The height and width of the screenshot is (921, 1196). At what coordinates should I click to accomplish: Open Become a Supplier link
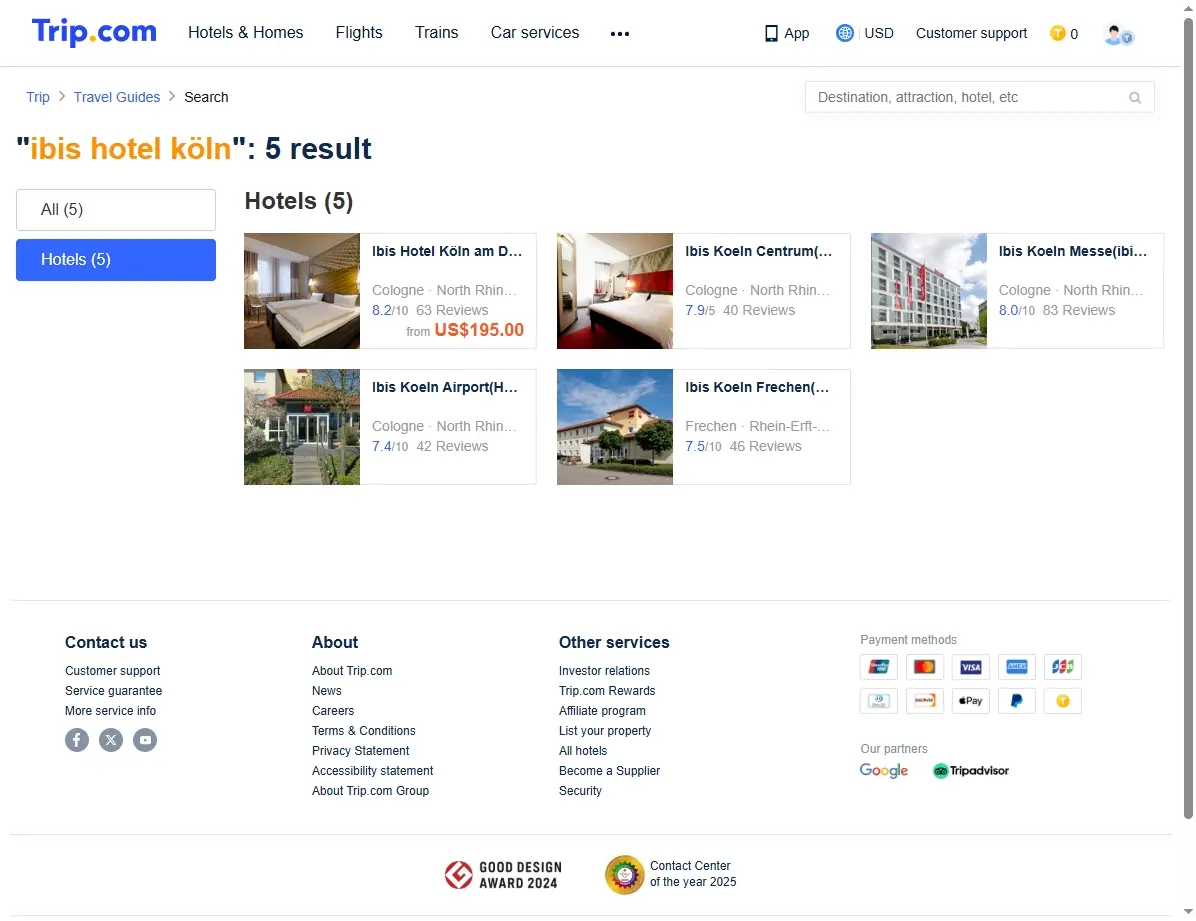609,771
